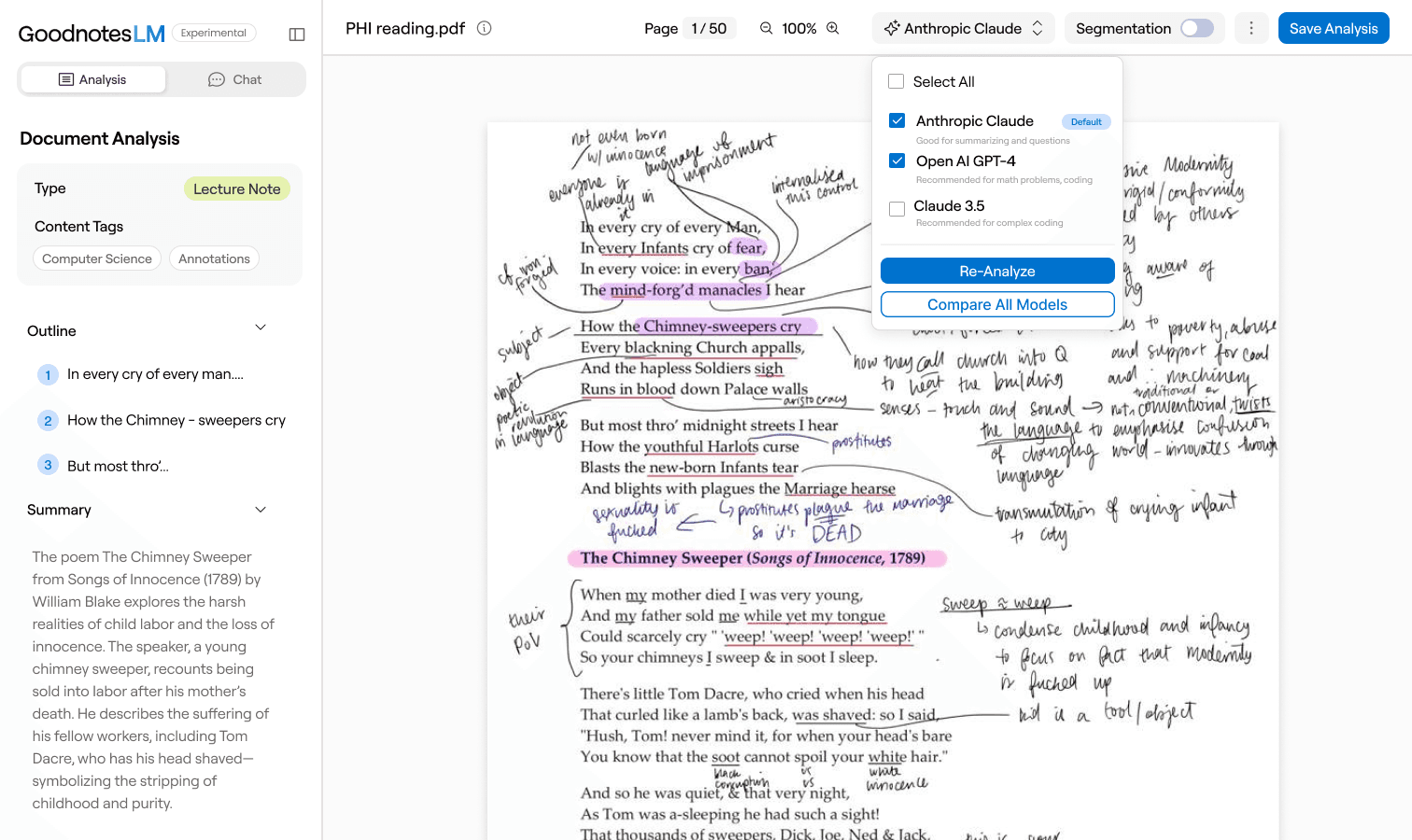Click the outline number 2 badge

coord(48,421)
